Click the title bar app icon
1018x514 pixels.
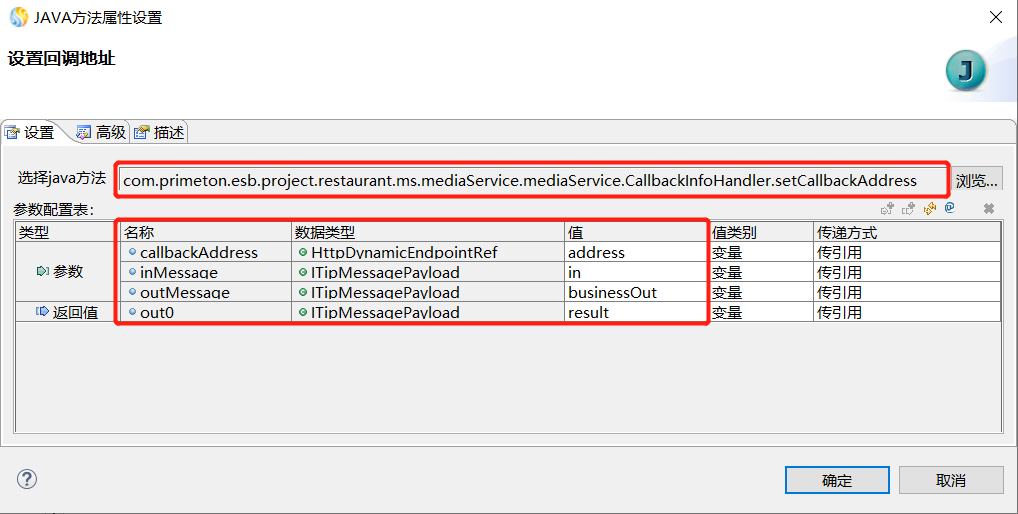[19, 17]
